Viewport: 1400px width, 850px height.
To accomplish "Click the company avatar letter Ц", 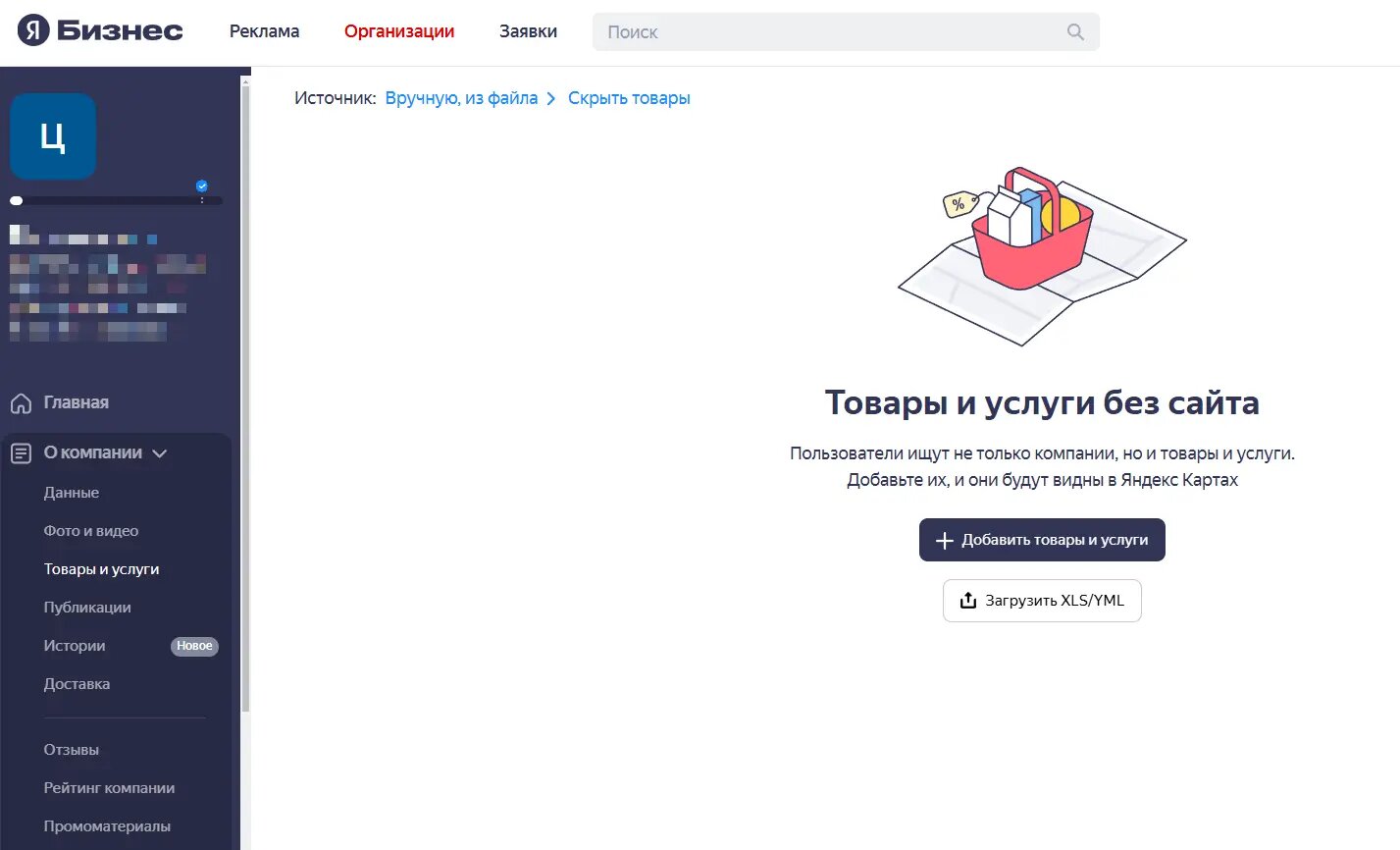I will coord(53,136).
